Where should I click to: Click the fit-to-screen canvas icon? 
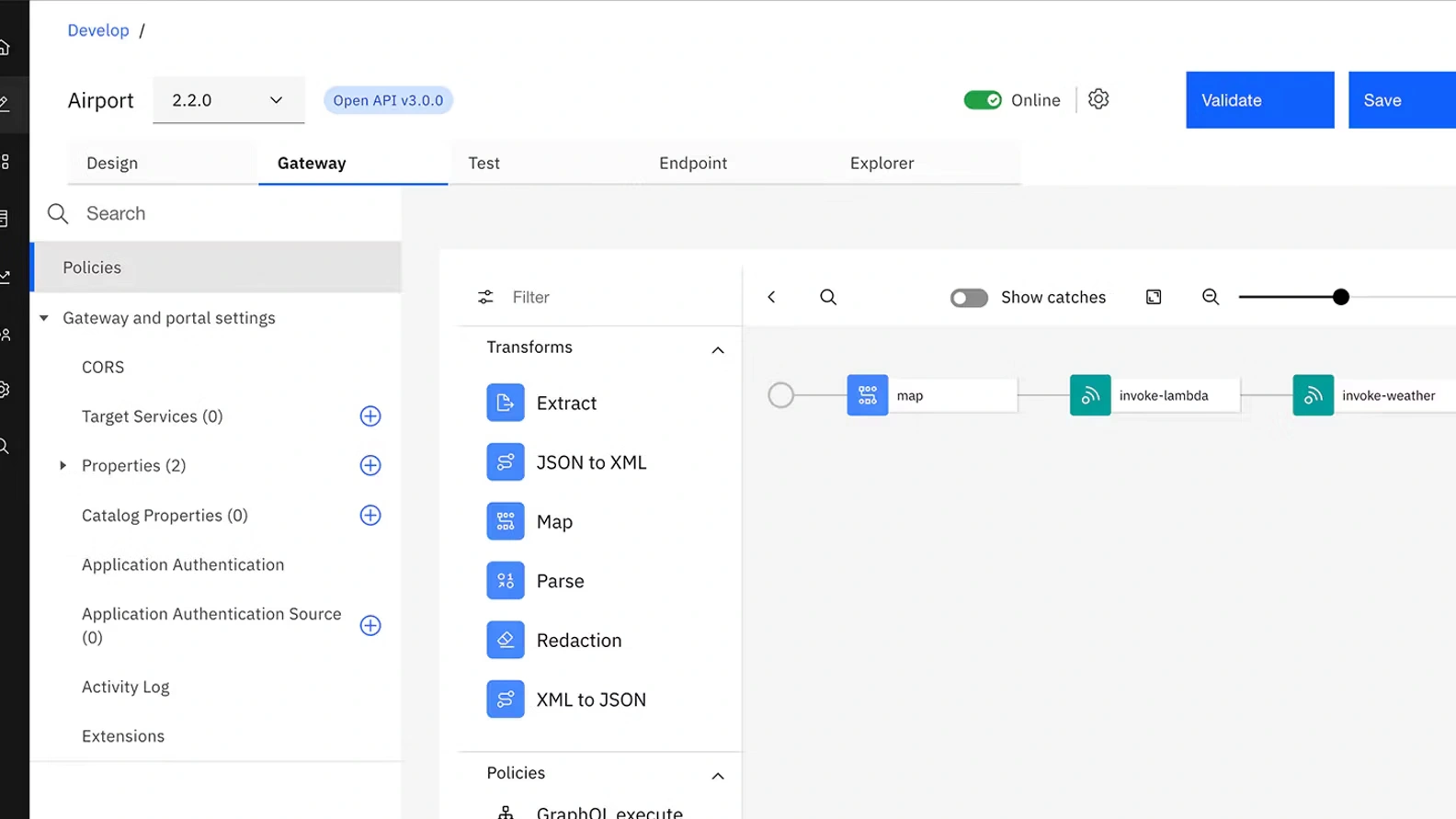pyautogui.click(x=1154, y=297)
